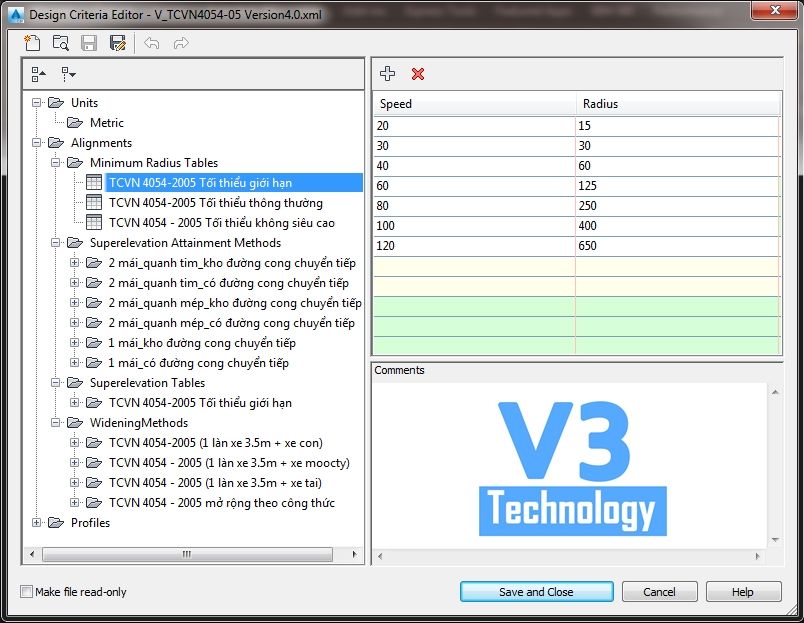Click the Radius cell with value 650
Screen dimensions: 804x623
coord(677,246)
